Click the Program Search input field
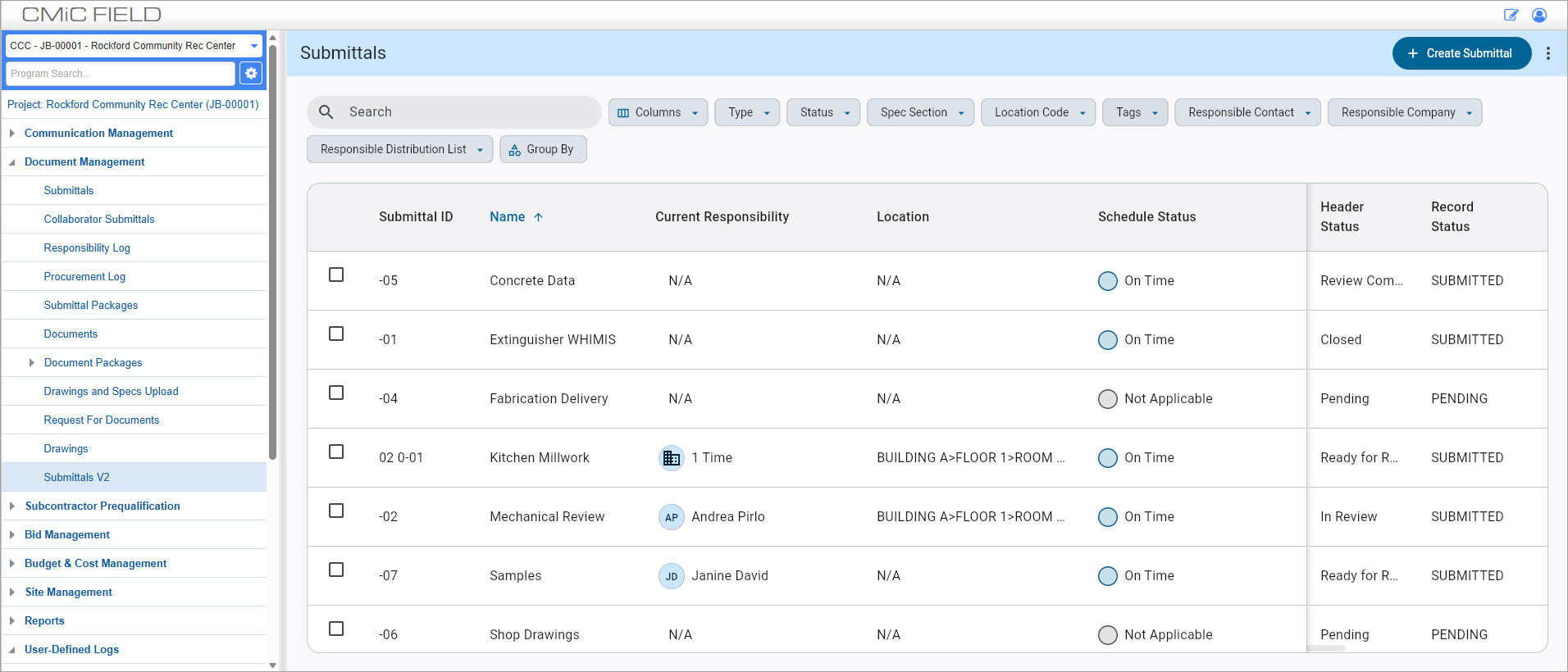This screenshot has width=1568, height=672. (x=121, y=74)
